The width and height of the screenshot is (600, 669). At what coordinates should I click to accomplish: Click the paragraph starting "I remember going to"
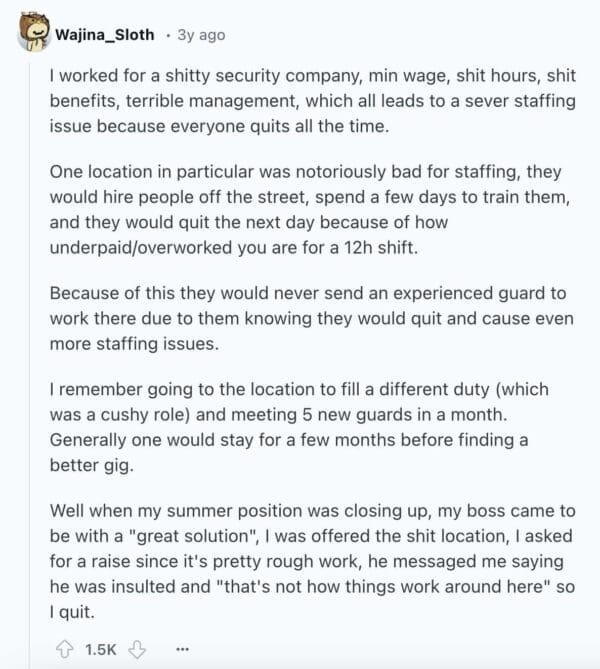[299, 413]
